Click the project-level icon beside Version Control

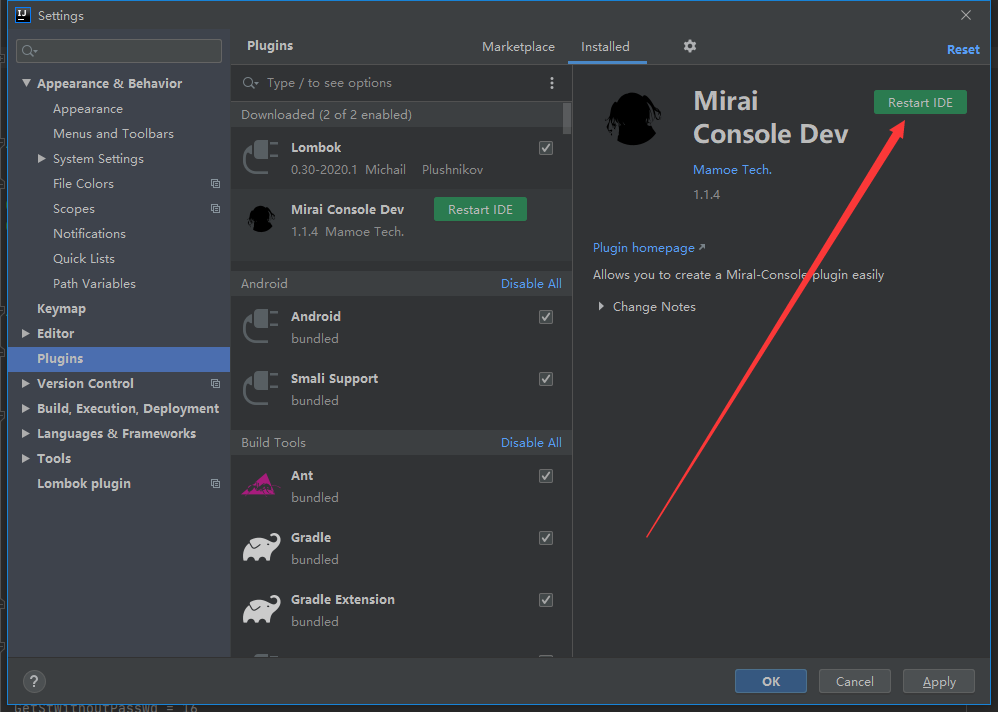[x=216, y=383]
